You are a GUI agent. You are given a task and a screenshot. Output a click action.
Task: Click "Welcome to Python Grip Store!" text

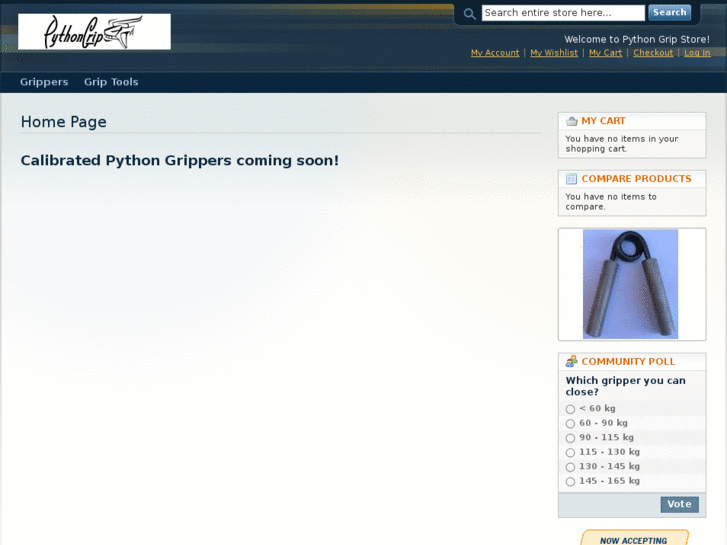(x=637, y=39)
